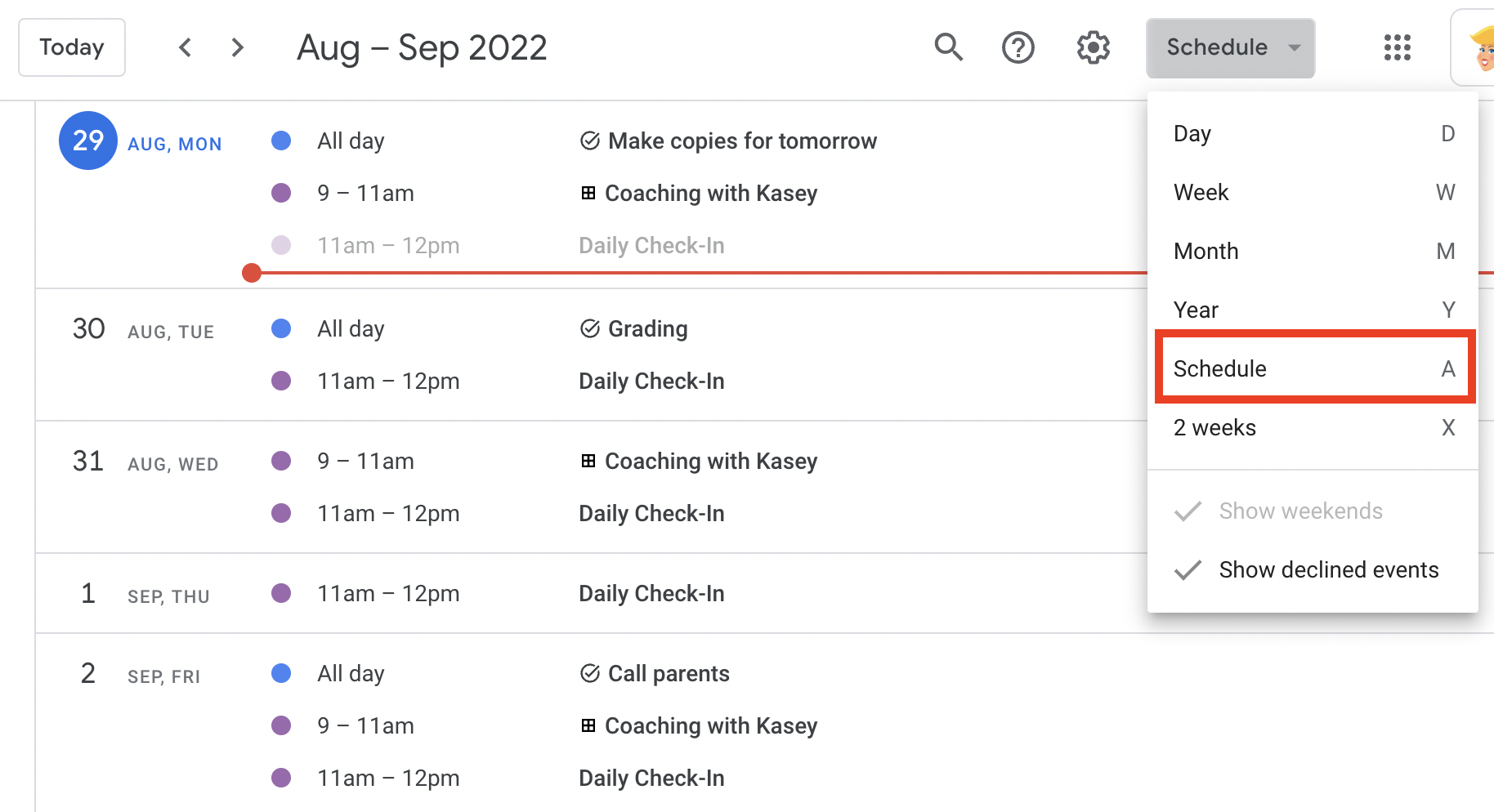Click the blue dot next to Grading
Screen dimensions: 1494x812
(x=281, y=328)
